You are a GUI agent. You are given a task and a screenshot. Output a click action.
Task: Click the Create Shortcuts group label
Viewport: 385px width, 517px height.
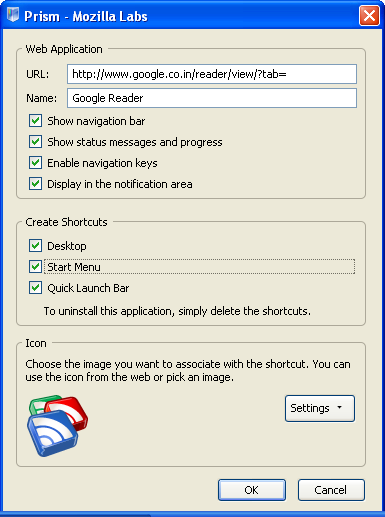(66, 222)
